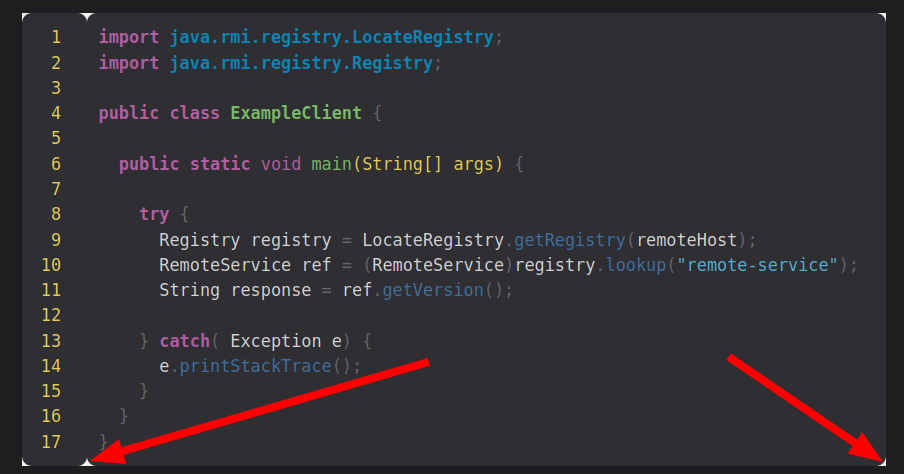
Task: Click the "response" variable name
Action: coord(271,290)
